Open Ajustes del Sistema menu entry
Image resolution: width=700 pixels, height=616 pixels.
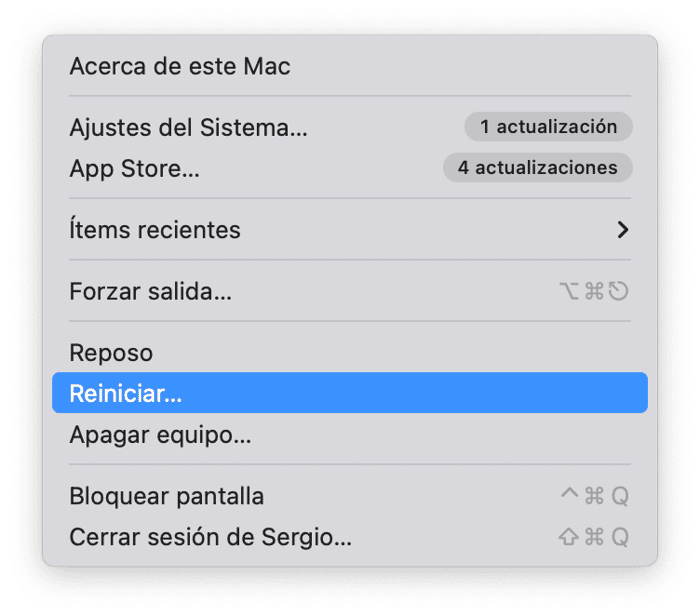tap(188, 127)
